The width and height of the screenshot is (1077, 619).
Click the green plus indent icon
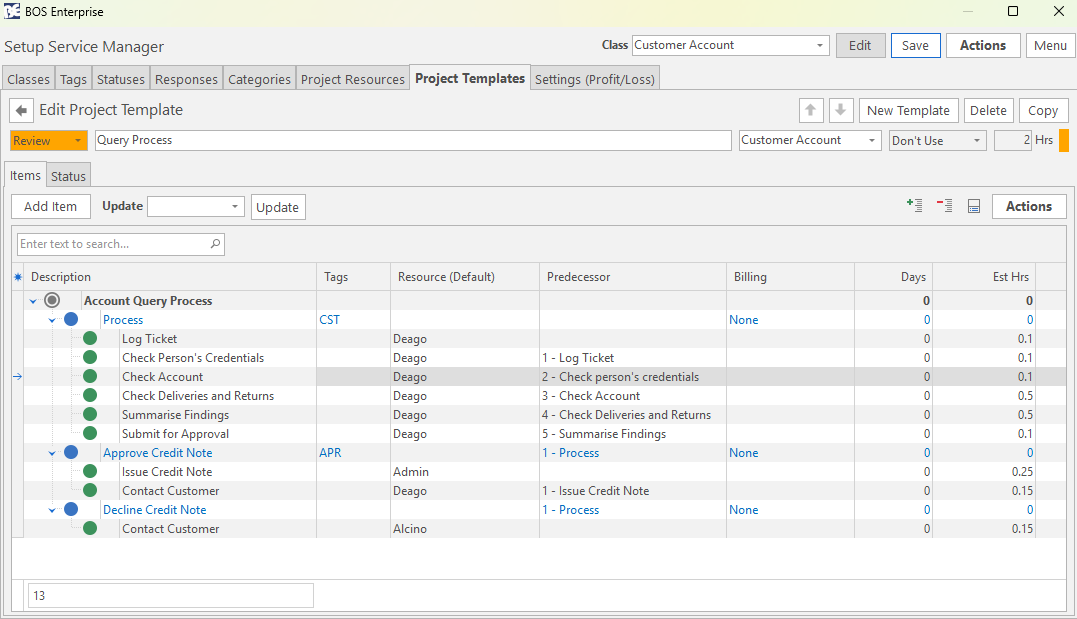[914, 205]
